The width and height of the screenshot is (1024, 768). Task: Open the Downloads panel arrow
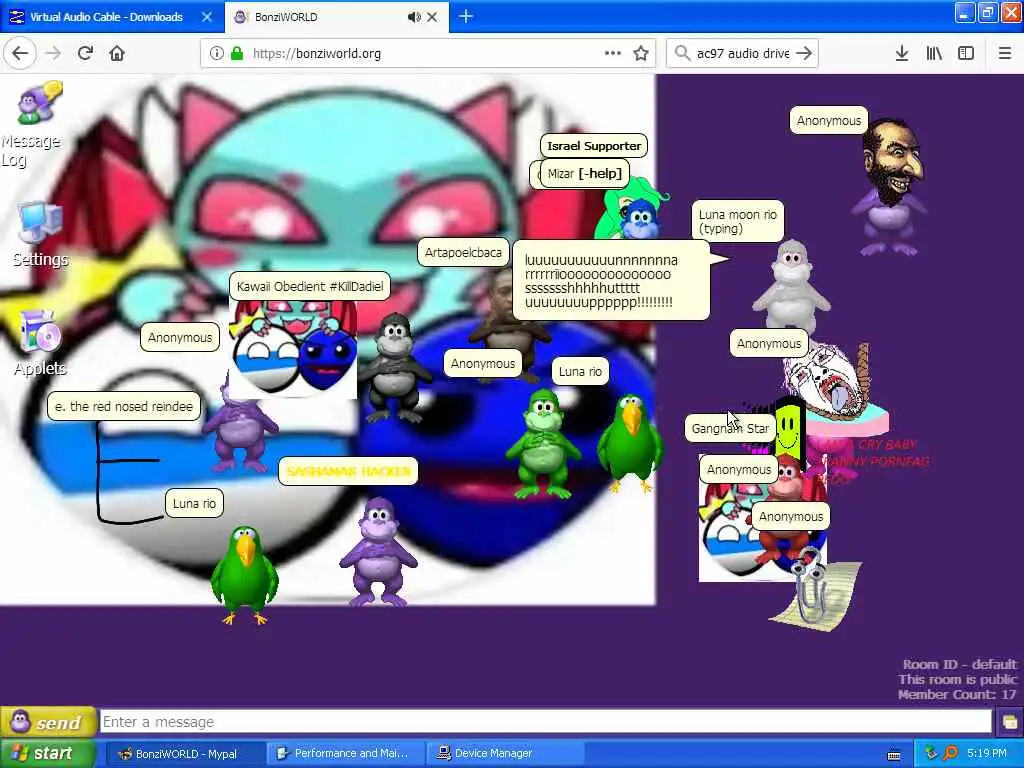tap(902, 54)
